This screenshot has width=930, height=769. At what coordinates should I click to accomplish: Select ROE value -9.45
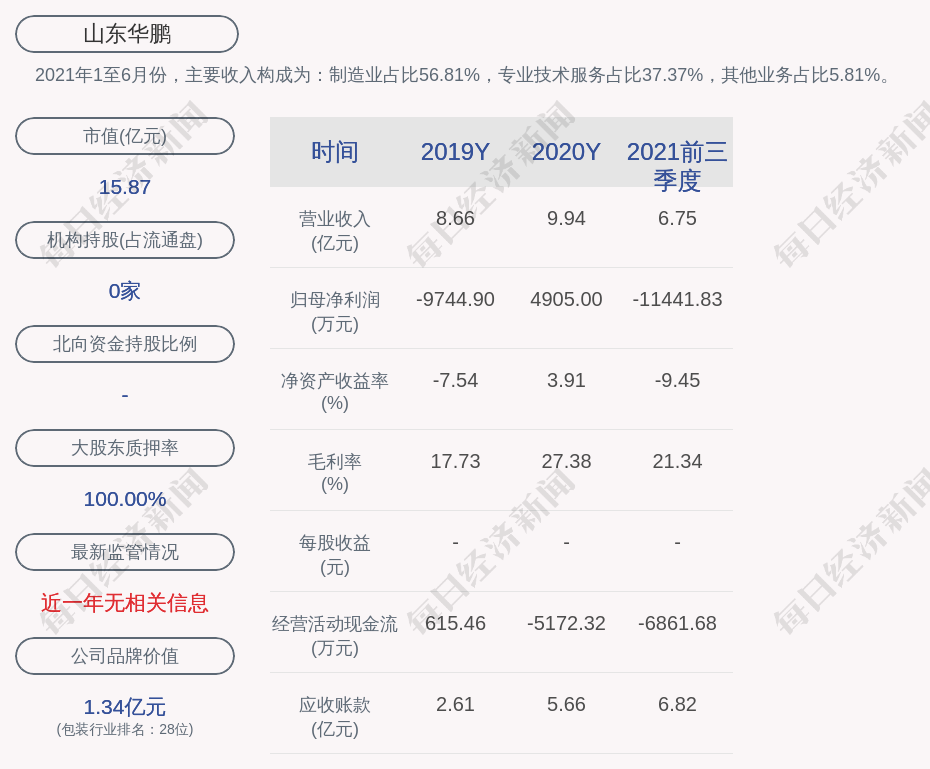(x=677, y=380)
